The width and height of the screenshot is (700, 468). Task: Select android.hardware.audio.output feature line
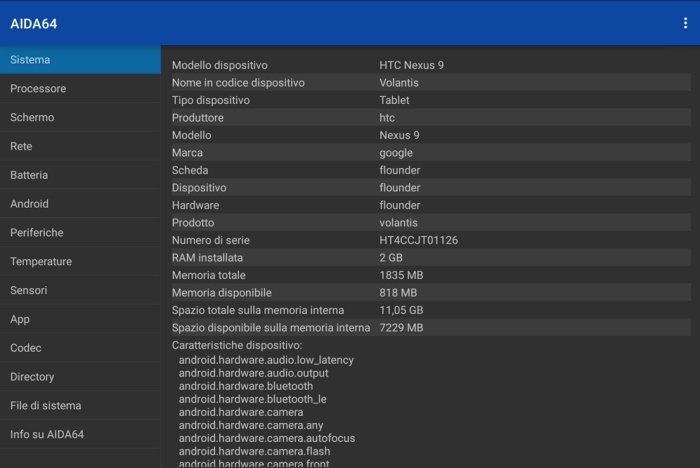tap(254, 373)
